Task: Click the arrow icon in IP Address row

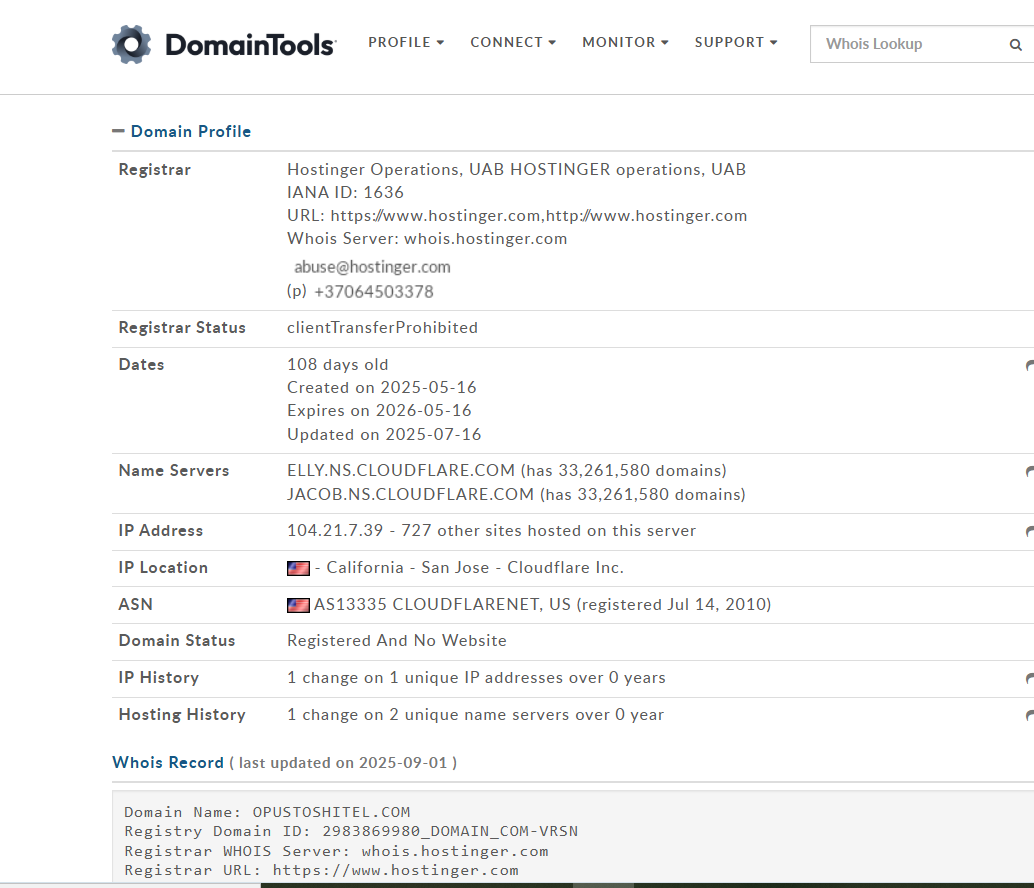Action: coord(1029,531)
